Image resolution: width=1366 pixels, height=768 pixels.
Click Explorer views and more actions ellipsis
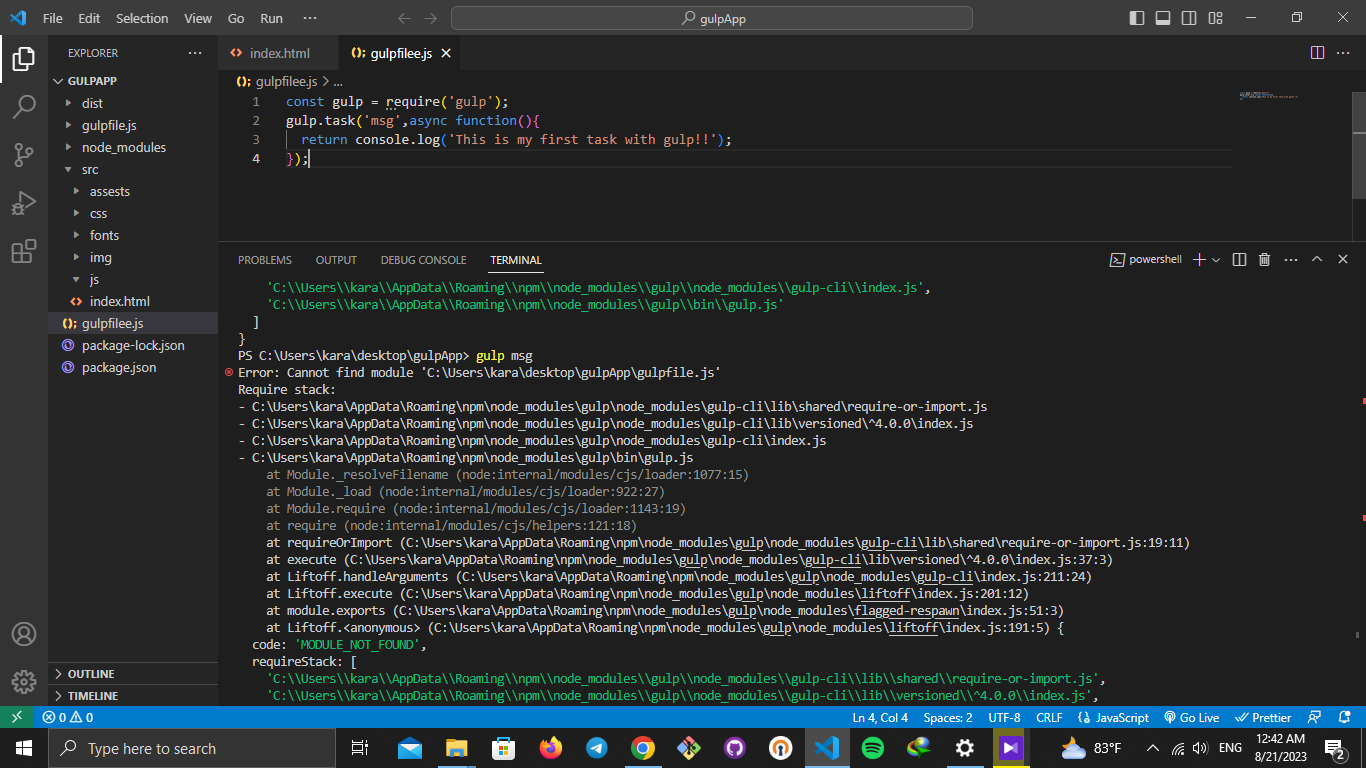tap(194, 53)
